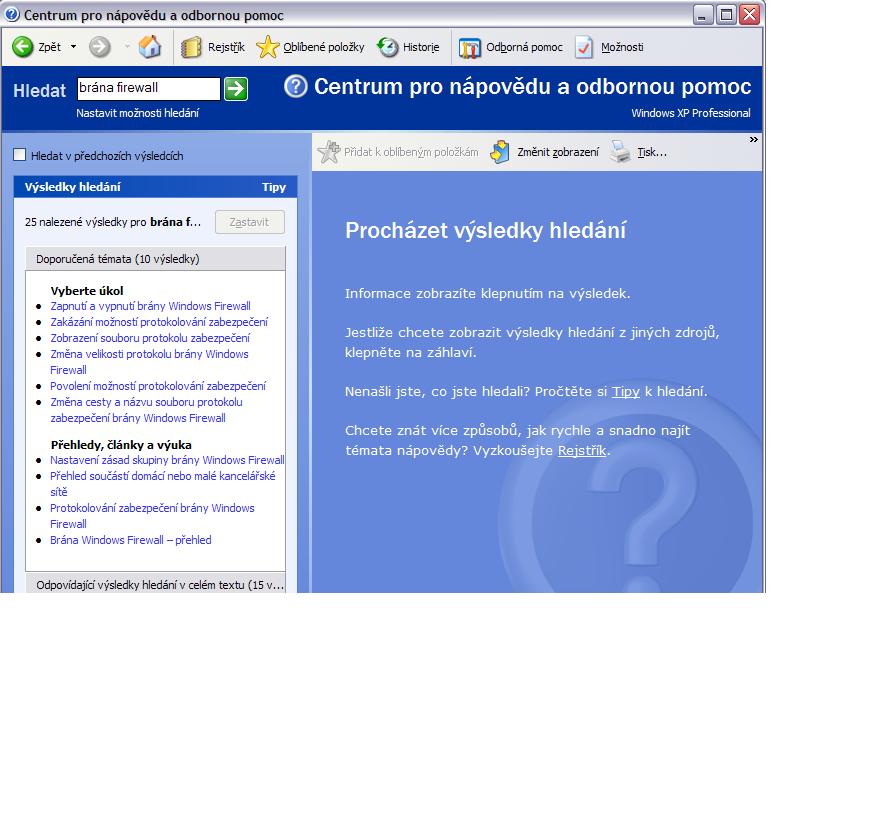Click the Historie toolbar label
This screenshot has height=840, width=896.
(421, 47)
